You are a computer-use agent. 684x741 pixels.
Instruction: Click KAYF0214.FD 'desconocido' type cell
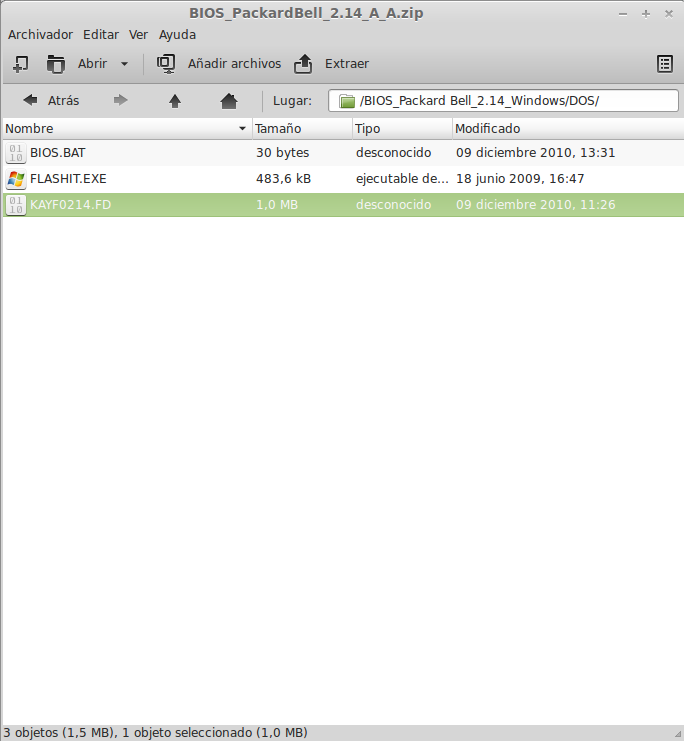coord(394,205)
